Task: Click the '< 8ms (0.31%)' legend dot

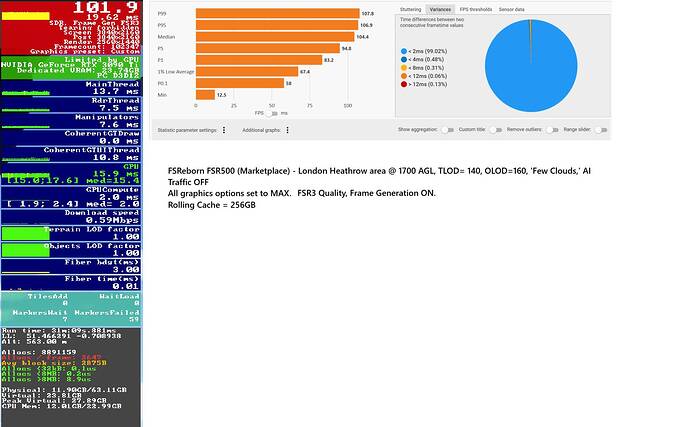Action: click(404, 68)
